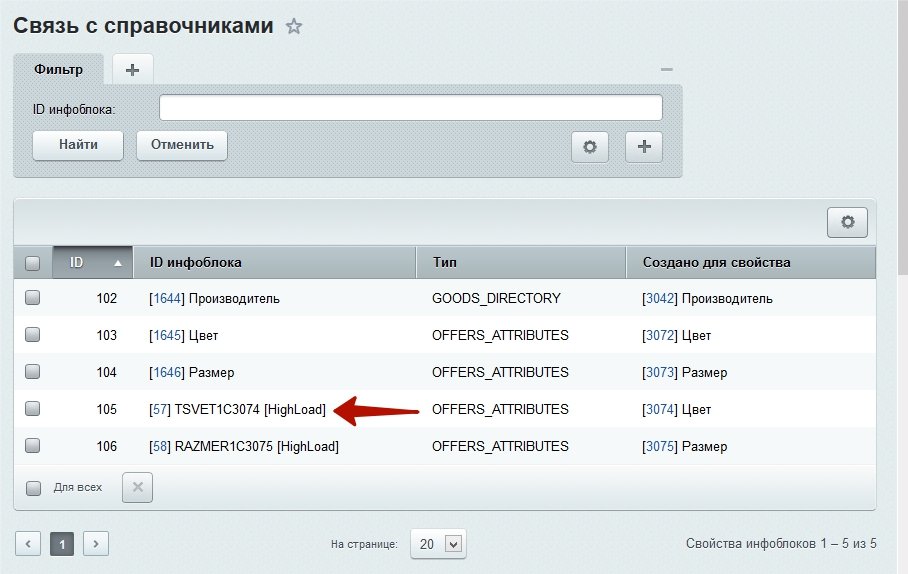Image resolution: width=908 pixels, height=574 pixels.
Task: Go to previous page arrow
Action: point(28,544)
